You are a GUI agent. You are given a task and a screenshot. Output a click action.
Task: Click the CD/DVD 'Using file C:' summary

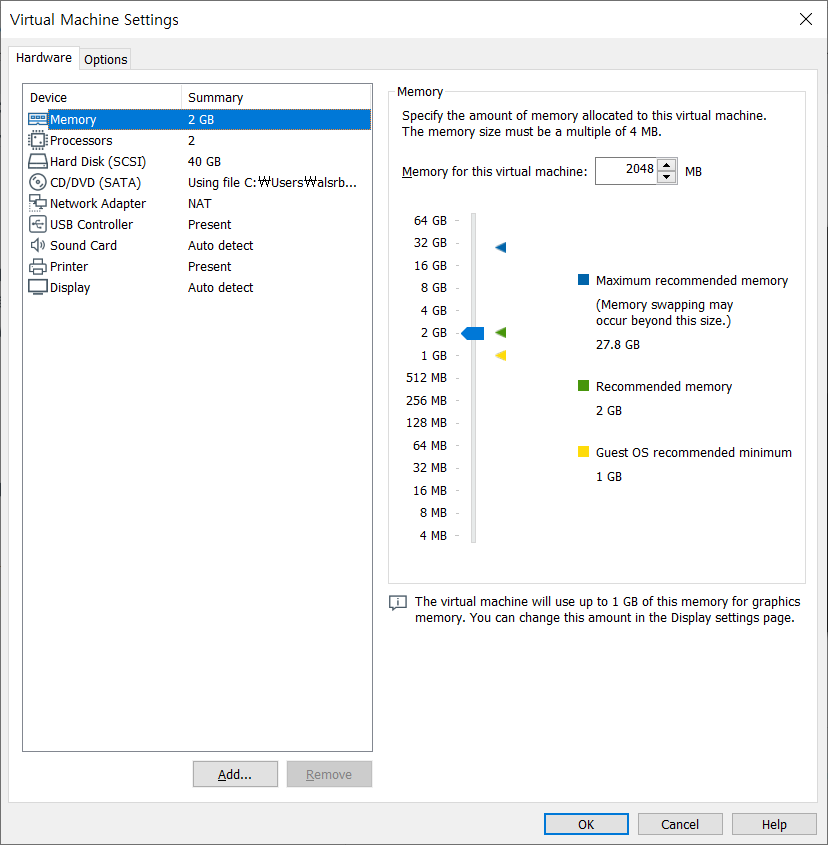click(272, 182)
